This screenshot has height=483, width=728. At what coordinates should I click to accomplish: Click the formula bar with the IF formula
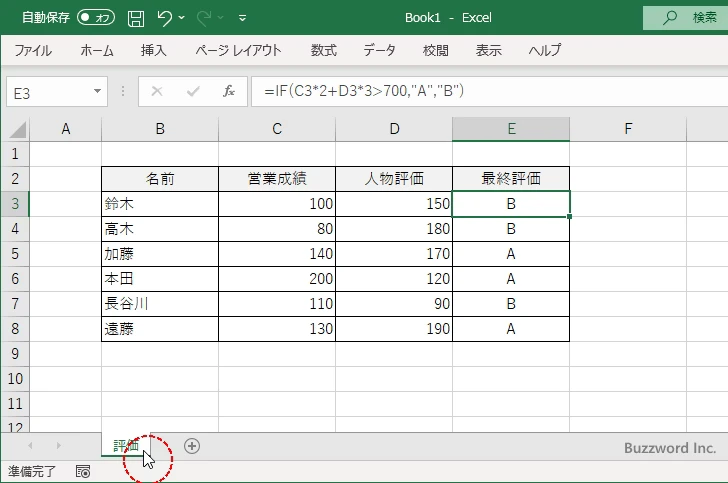(x=489, y=91)
